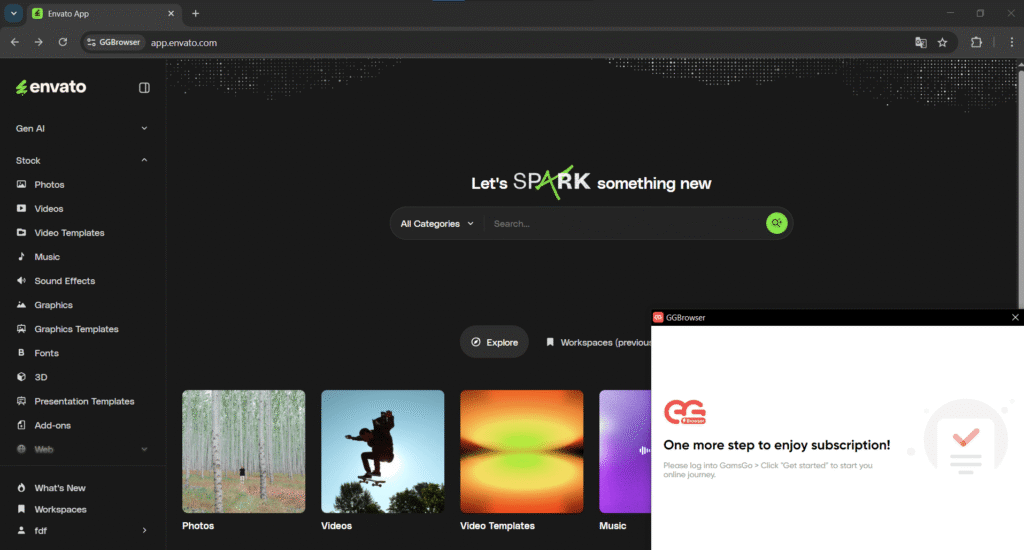Image resolution: width=1024 pixels, height=550 pixels.
Task: Collapse the Stock section
Action: tap(82, 160)
